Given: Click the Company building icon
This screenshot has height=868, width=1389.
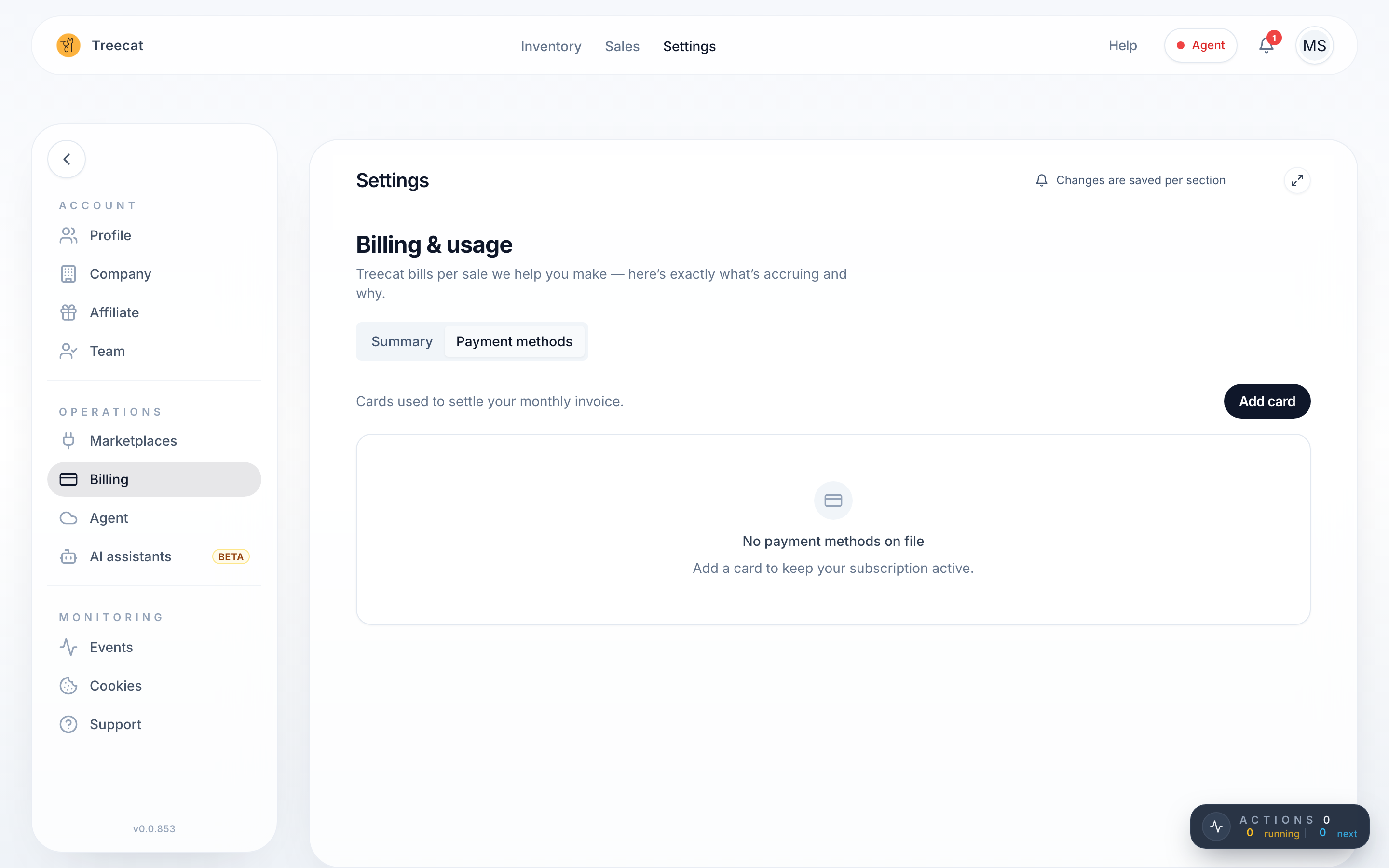Looking at the screenshot, I should click(x=68, y=274).
